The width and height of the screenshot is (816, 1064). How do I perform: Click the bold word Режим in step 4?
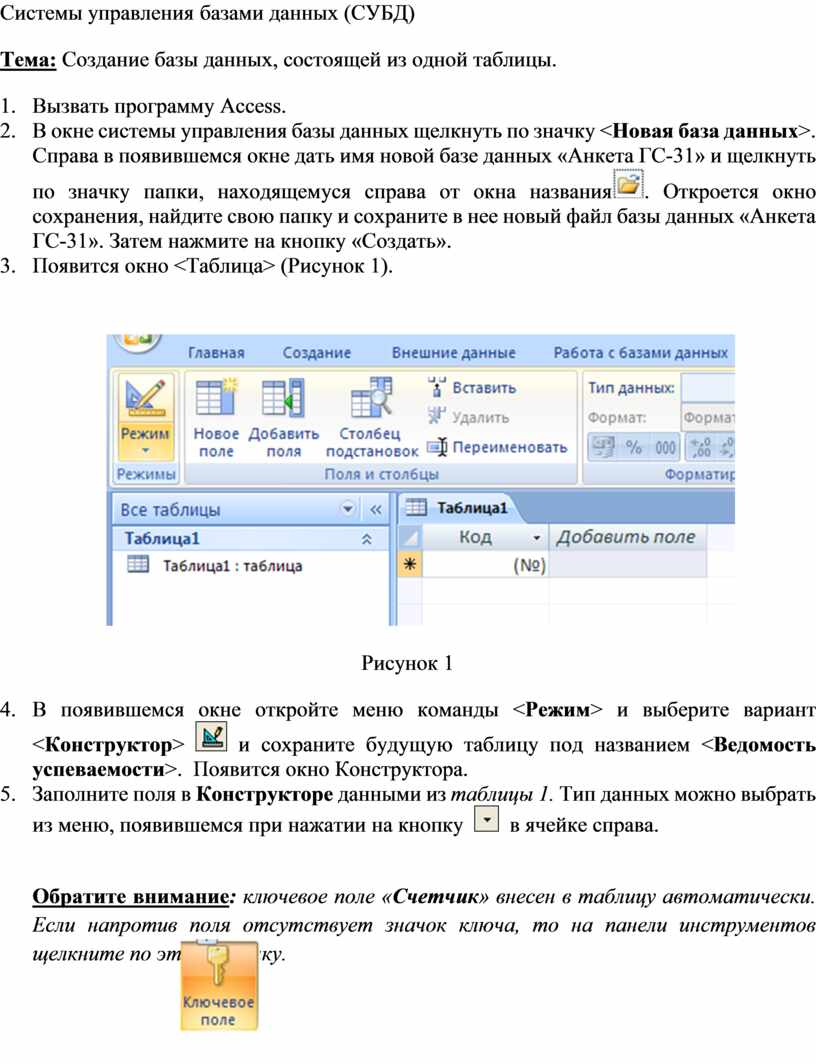click(558, 710)
